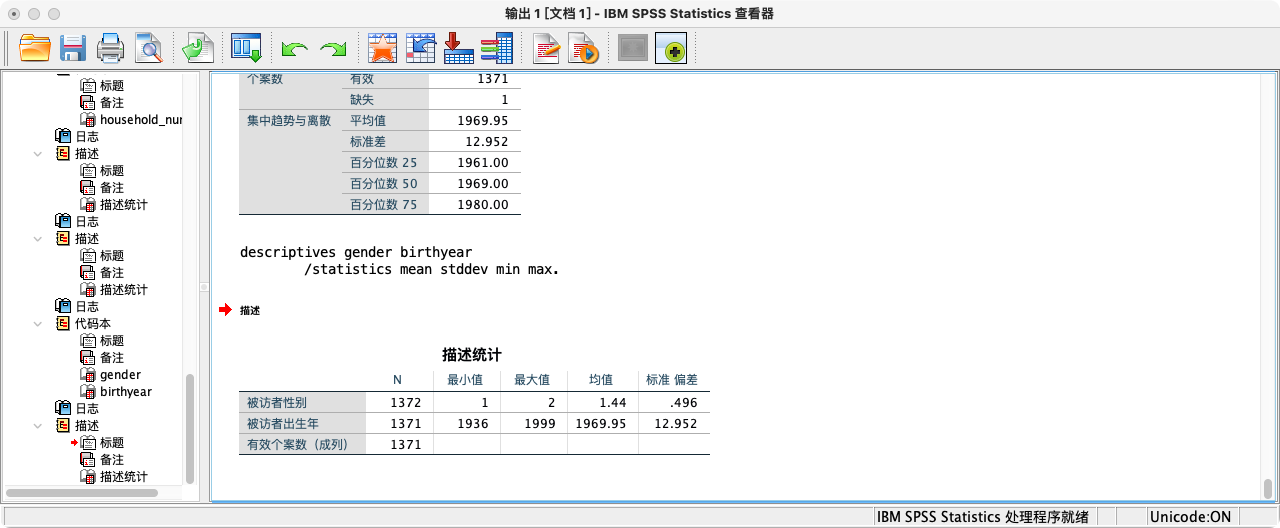Click the 被访者出生年 row label
1280x528 pixels.
point(283,424)
